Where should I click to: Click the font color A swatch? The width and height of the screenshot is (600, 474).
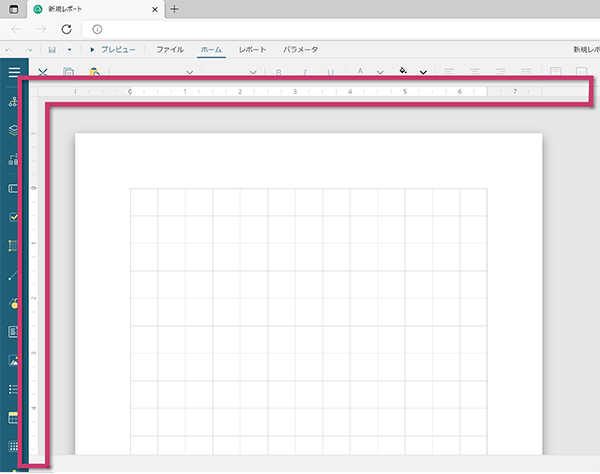click(x=360, y=72)
